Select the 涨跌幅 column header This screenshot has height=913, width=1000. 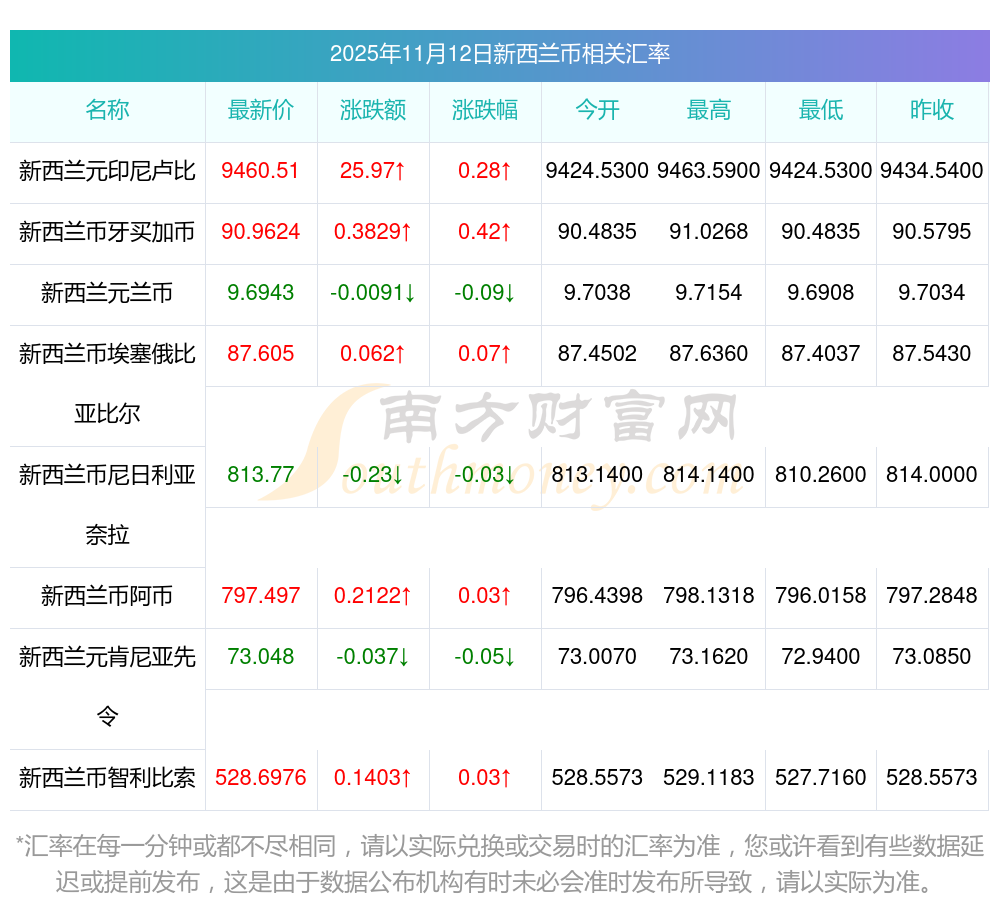(x=485, y=111)
